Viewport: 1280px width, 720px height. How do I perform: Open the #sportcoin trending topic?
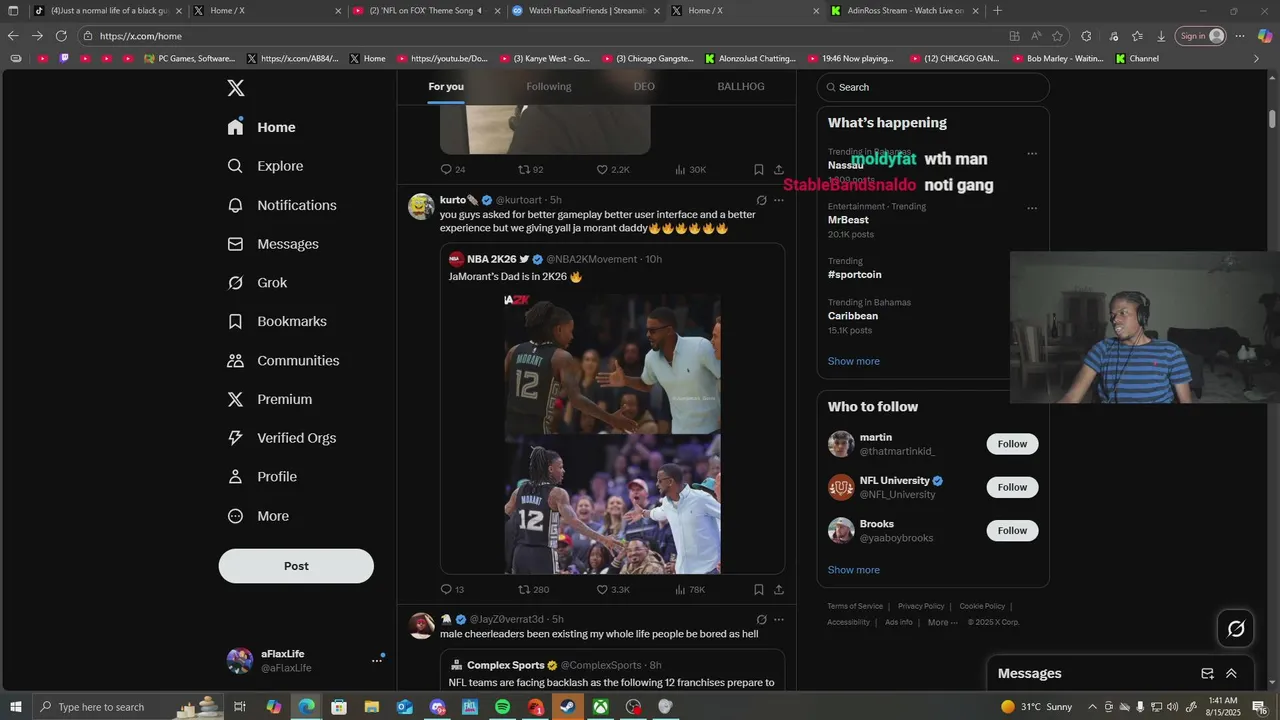click(x=854, y=274)
